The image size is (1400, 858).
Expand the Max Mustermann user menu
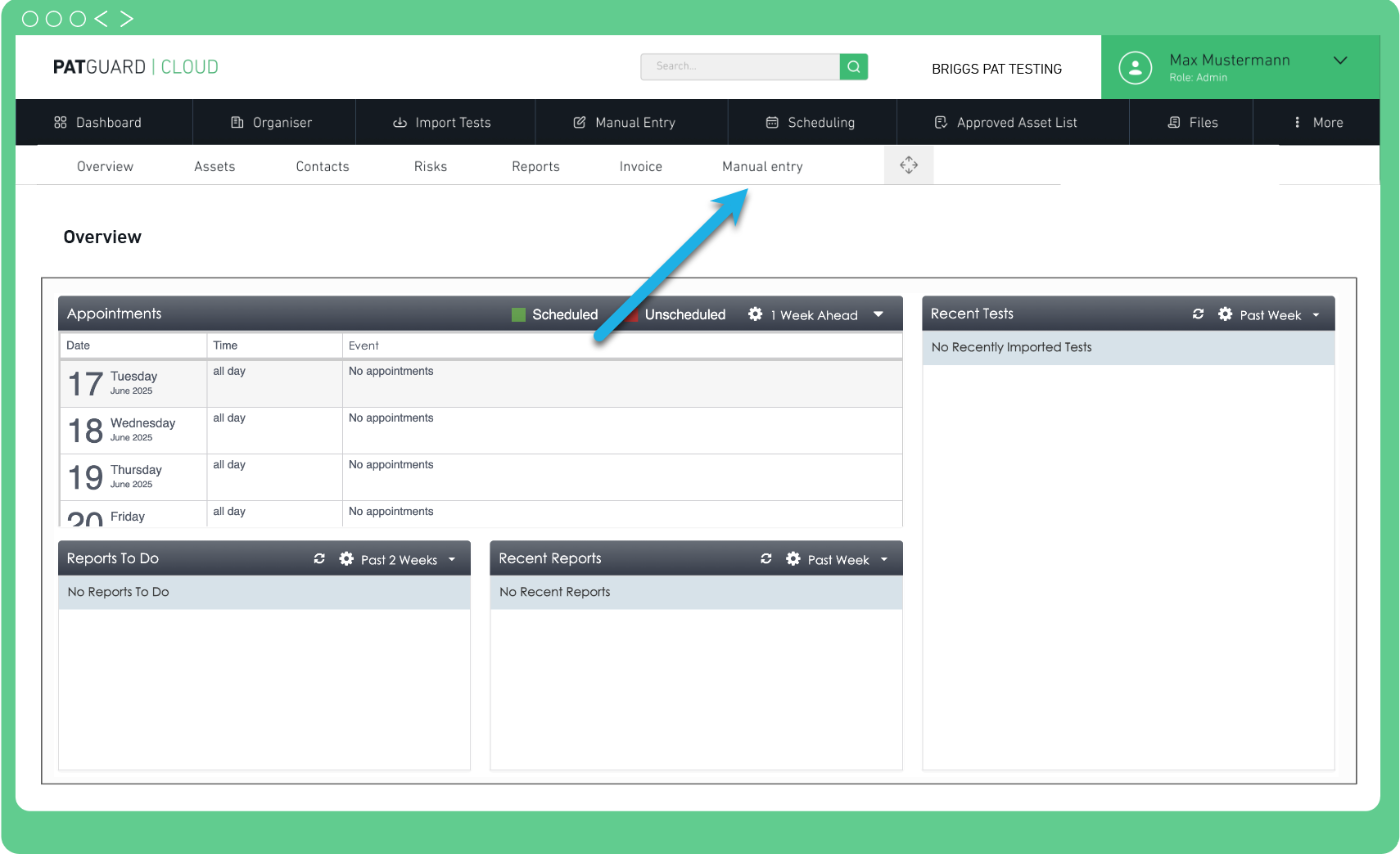(x=1340, y=61)
